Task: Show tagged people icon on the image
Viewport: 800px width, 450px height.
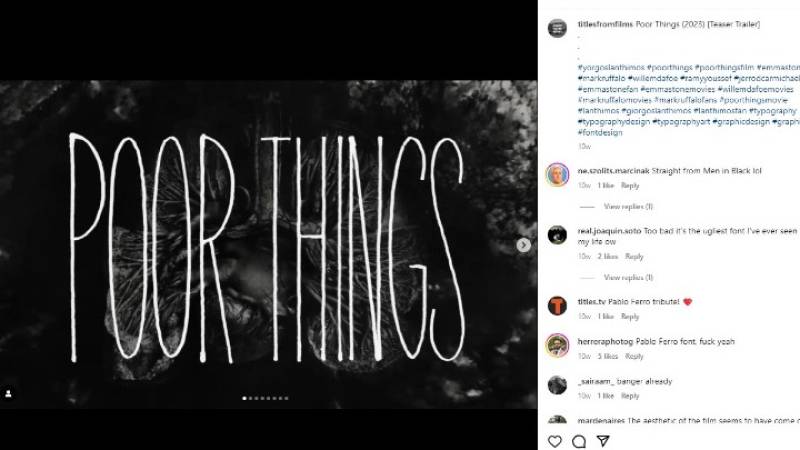Action: tap(8, 393)
